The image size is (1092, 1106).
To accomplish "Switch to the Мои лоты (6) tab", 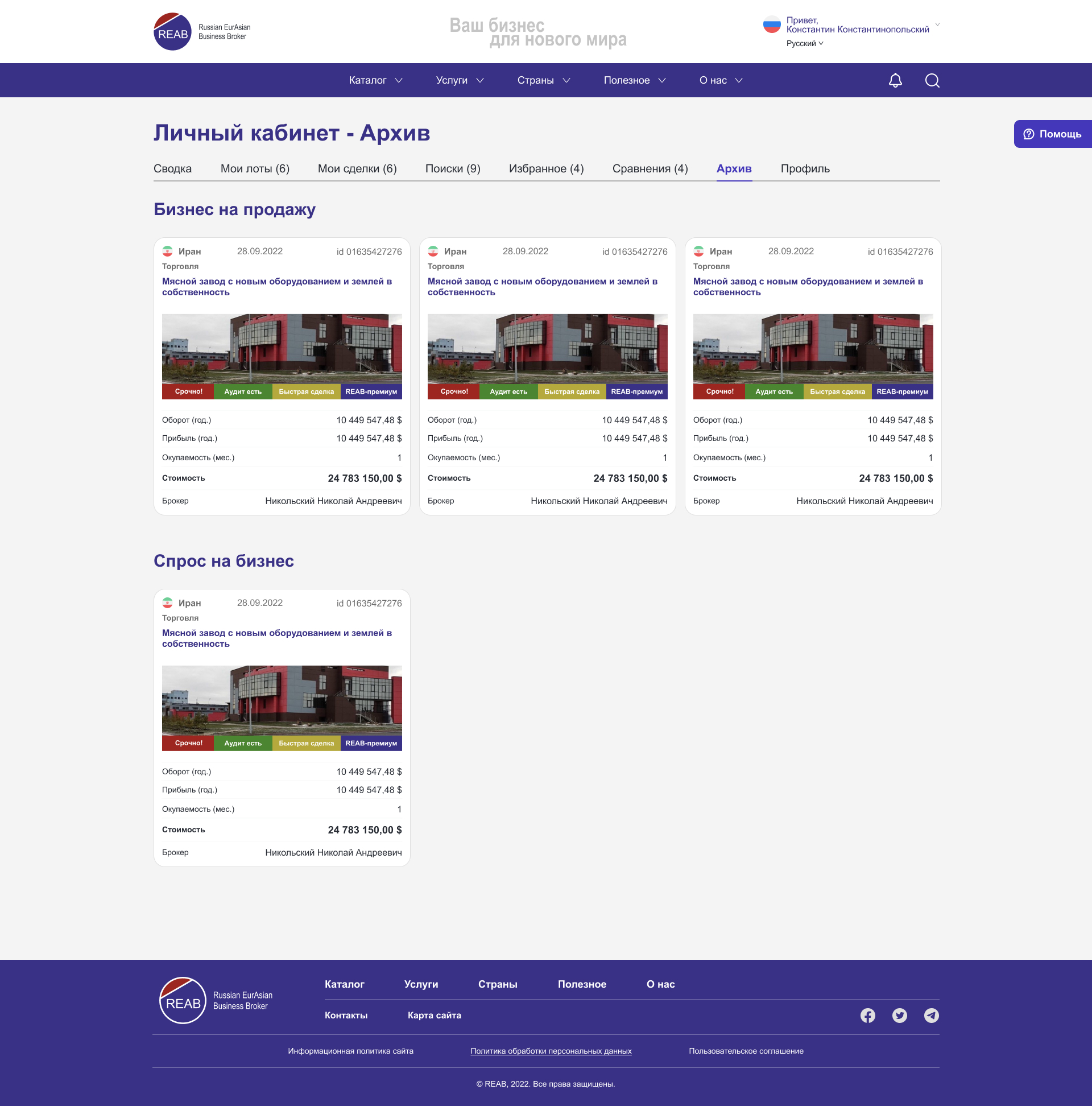I will coord(255,168).
